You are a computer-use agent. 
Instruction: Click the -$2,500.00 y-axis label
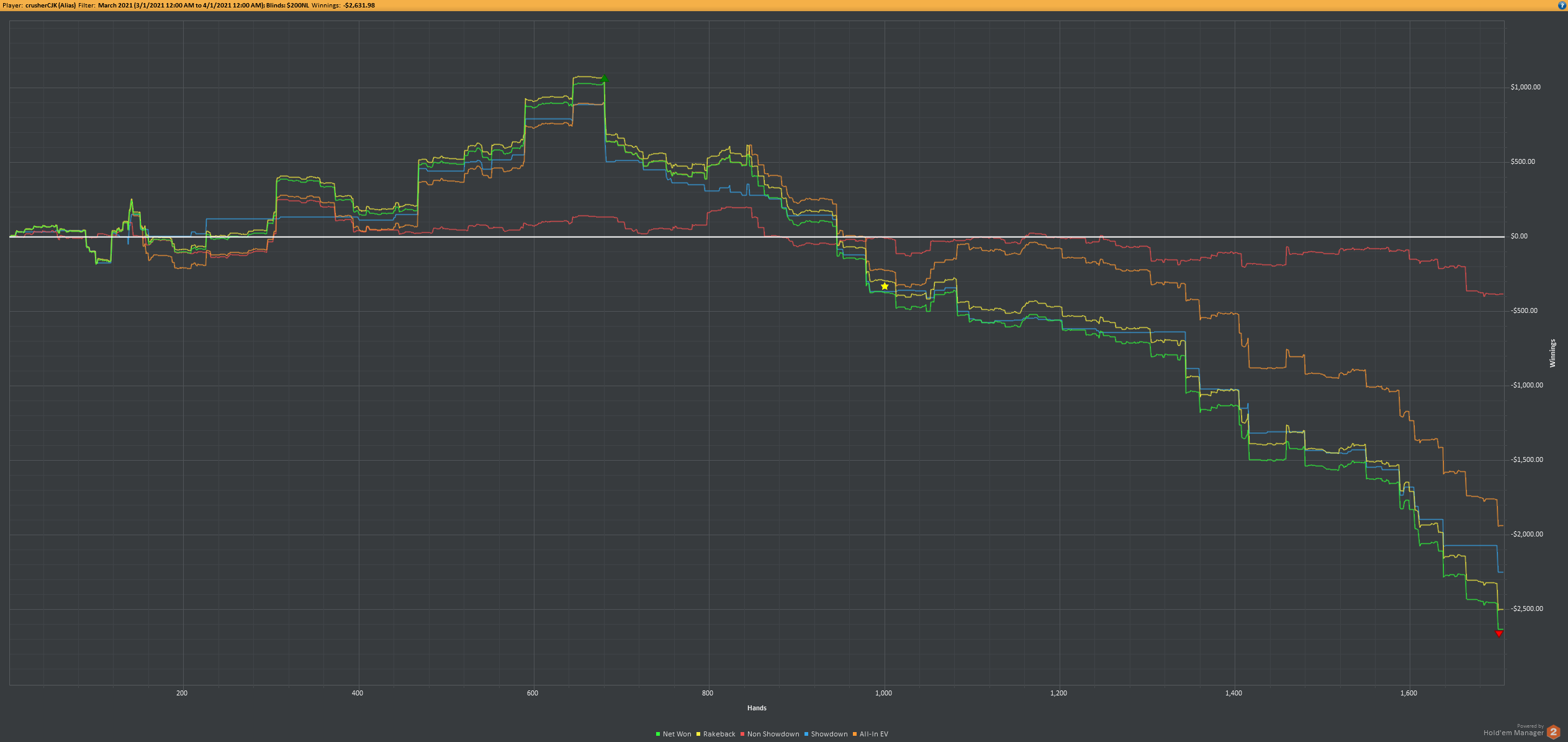point(1526,609)
